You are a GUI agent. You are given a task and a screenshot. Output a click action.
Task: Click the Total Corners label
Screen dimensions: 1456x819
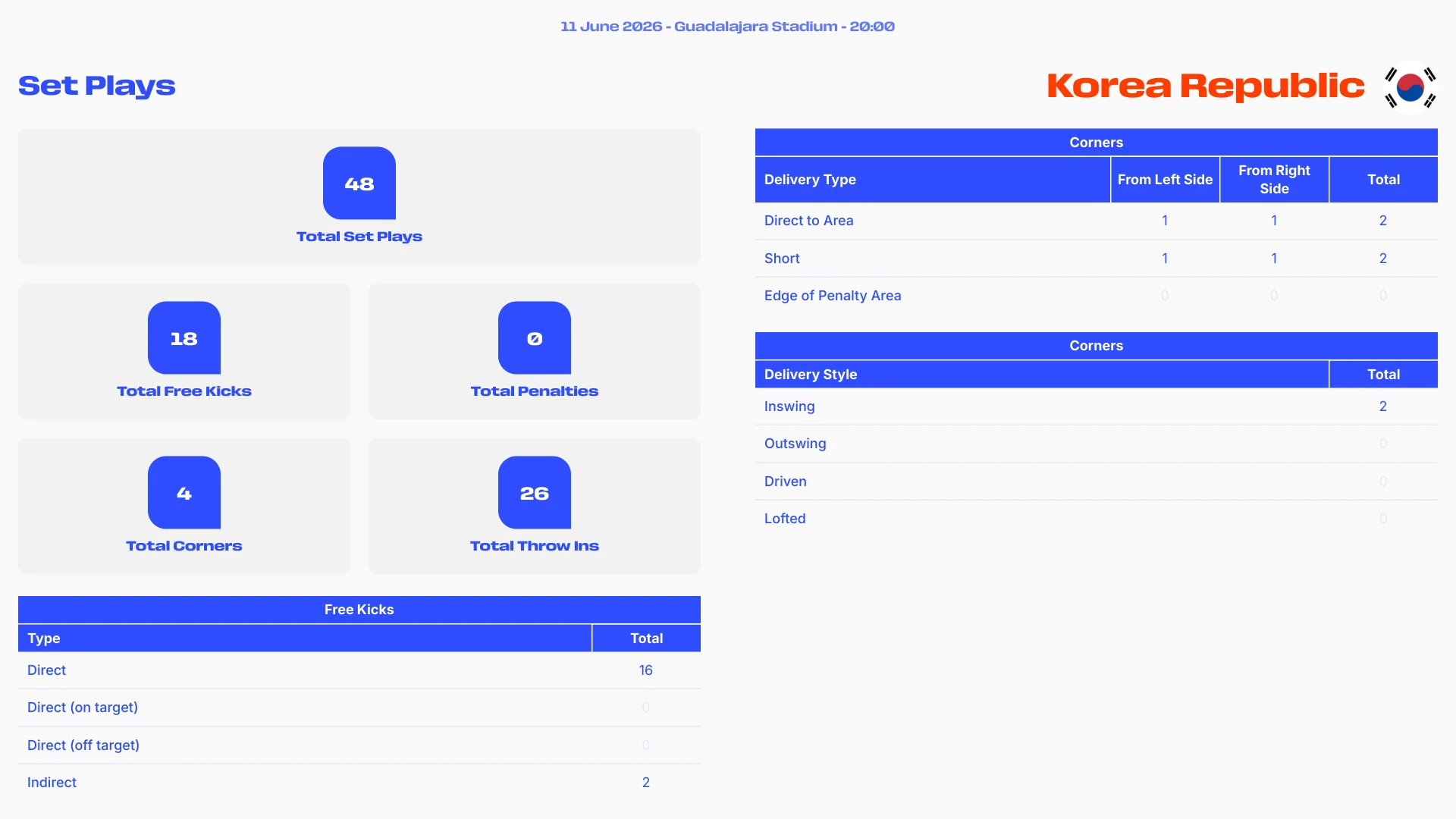pos(184,546)
